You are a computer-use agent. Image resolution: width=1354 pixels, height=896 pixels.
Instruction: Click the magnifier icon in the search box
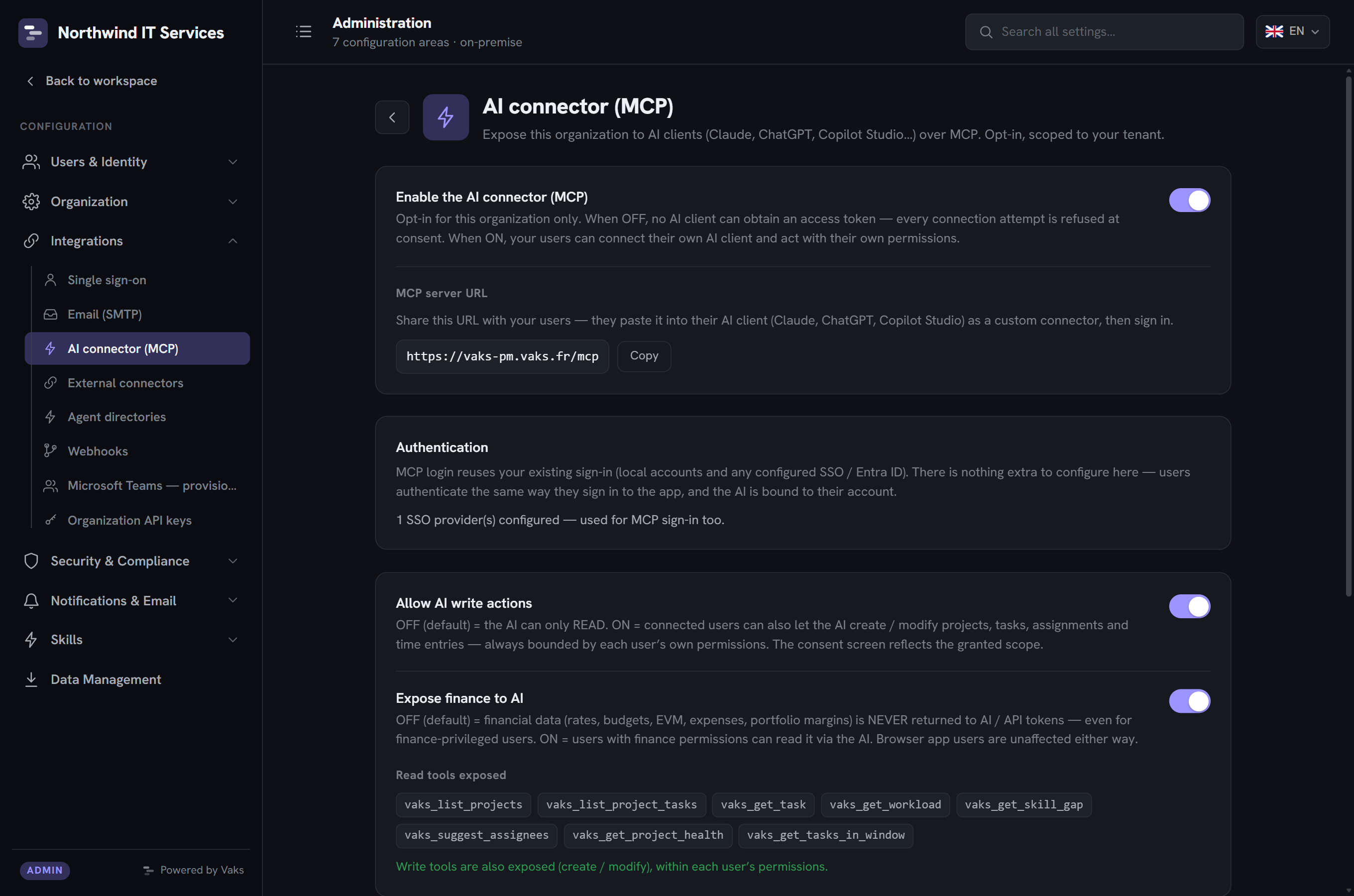point(986,32)
